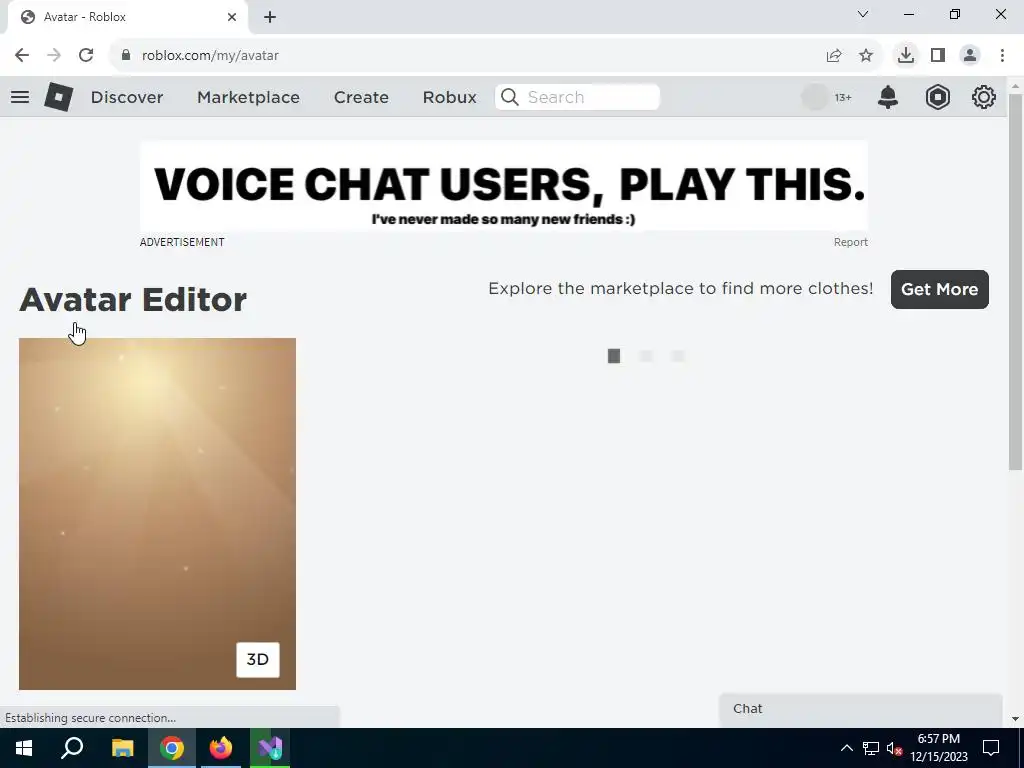
Task: Click the address bar URL
Action: click(210, 56)
